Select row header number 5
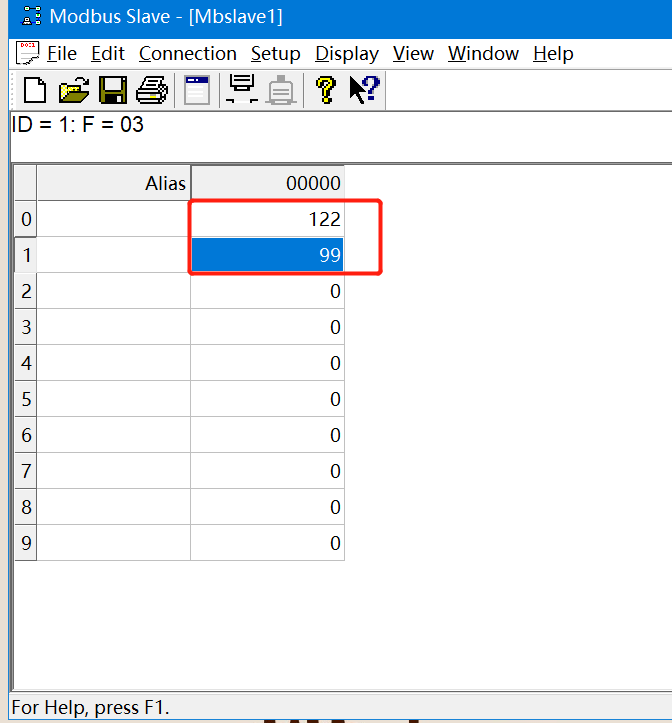 click(x=25, y=399)
